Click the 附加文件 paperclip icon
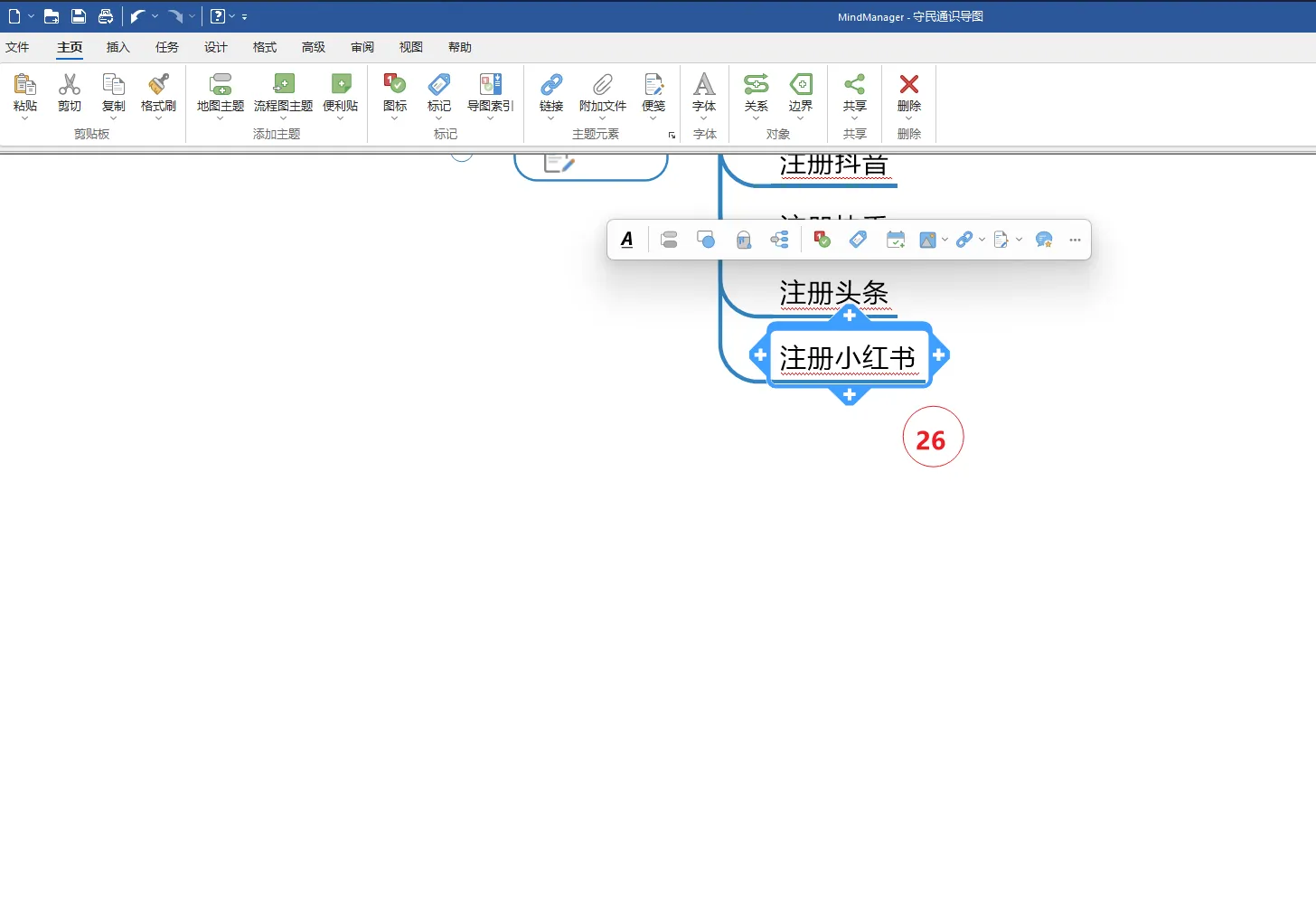Image resolution: width=1316 pixels, height=916 pixels. pyautogui.click(x=603, y=85)
